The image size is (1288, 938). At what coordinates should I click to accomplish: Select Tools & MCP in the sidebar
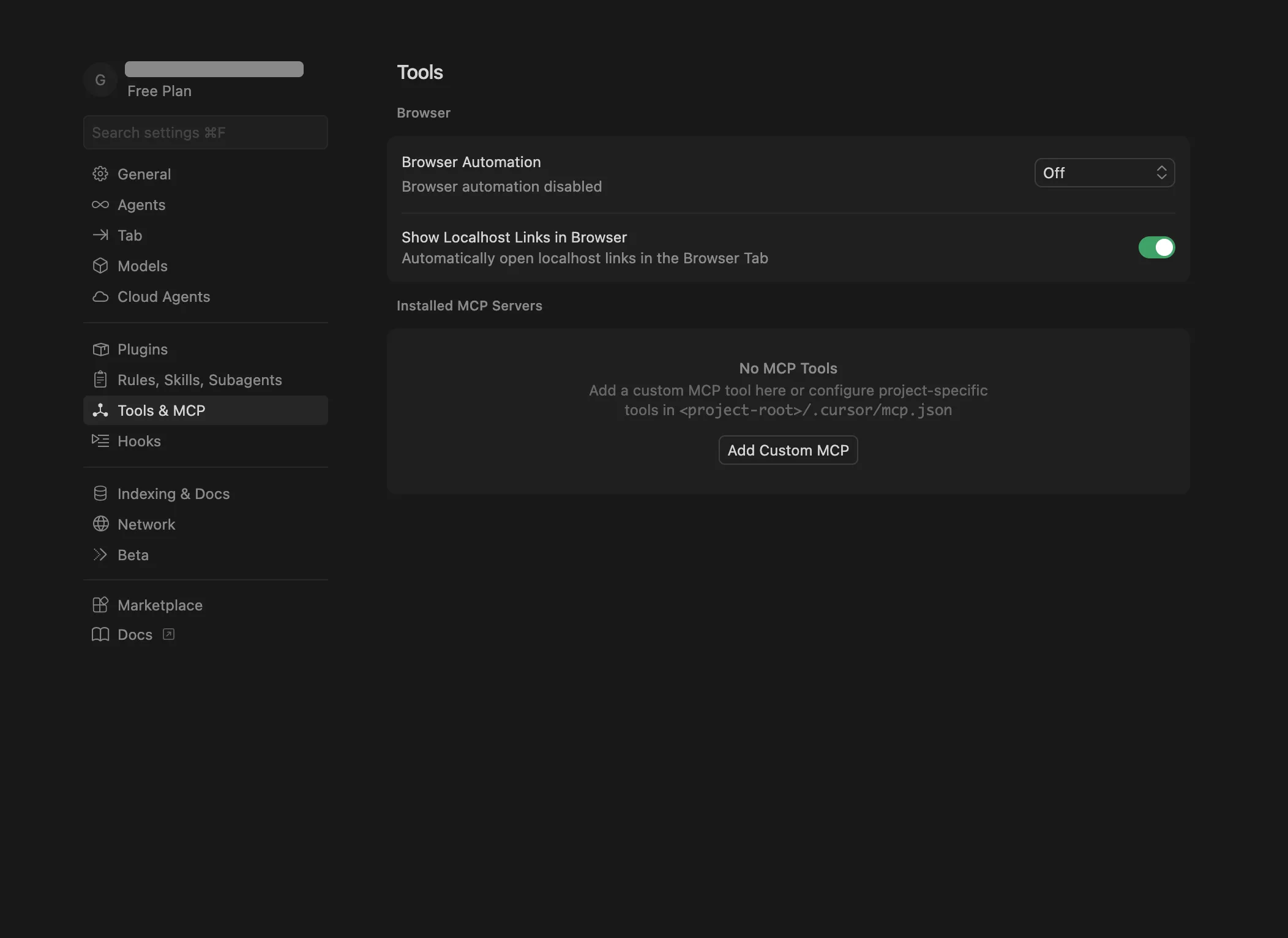162,410
